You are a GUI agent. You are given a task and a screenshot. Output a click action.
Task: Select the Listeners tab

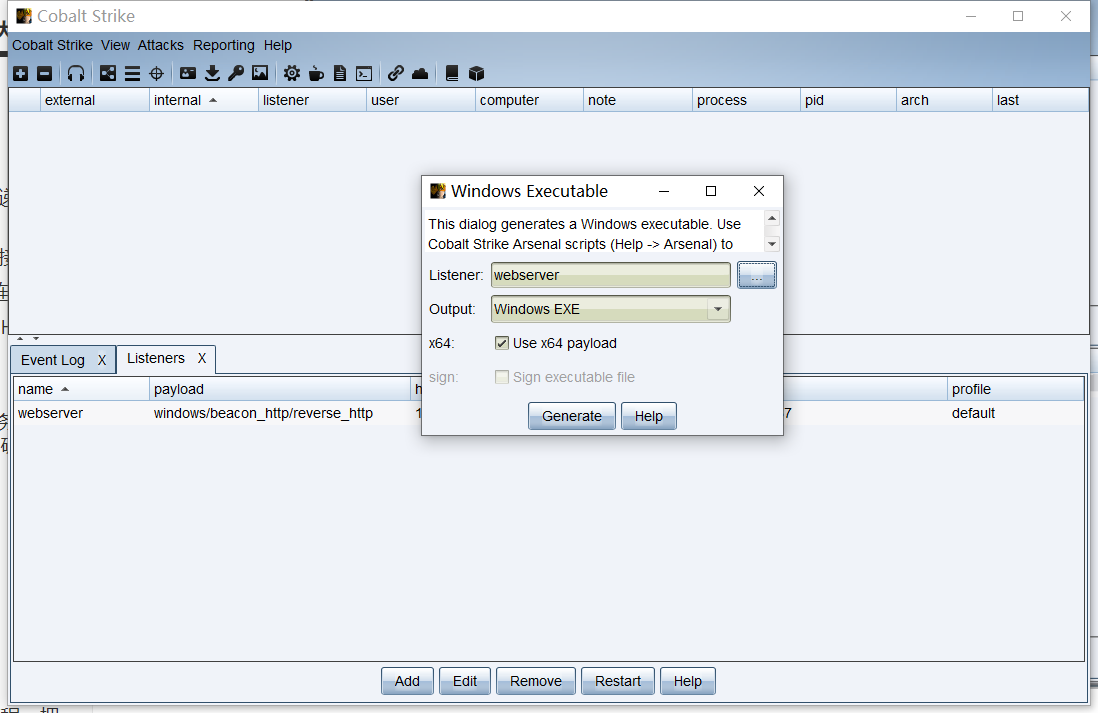(x=155, y=358)
